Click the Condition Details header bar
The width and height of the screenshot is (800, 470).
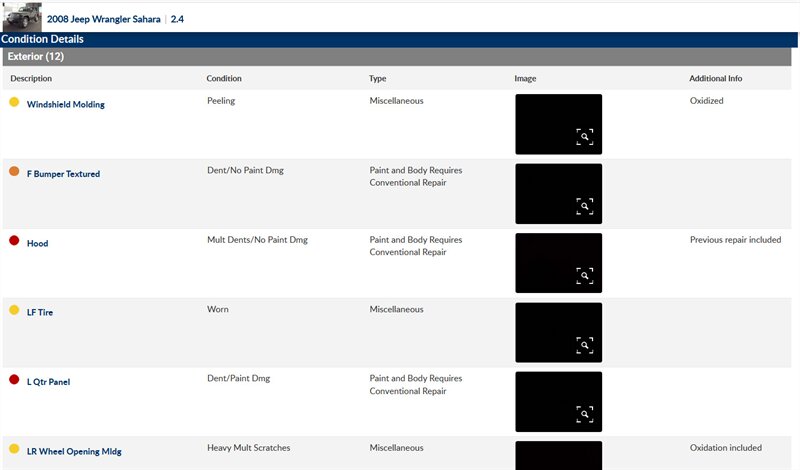pyautogui.click(x=42, y=39)
